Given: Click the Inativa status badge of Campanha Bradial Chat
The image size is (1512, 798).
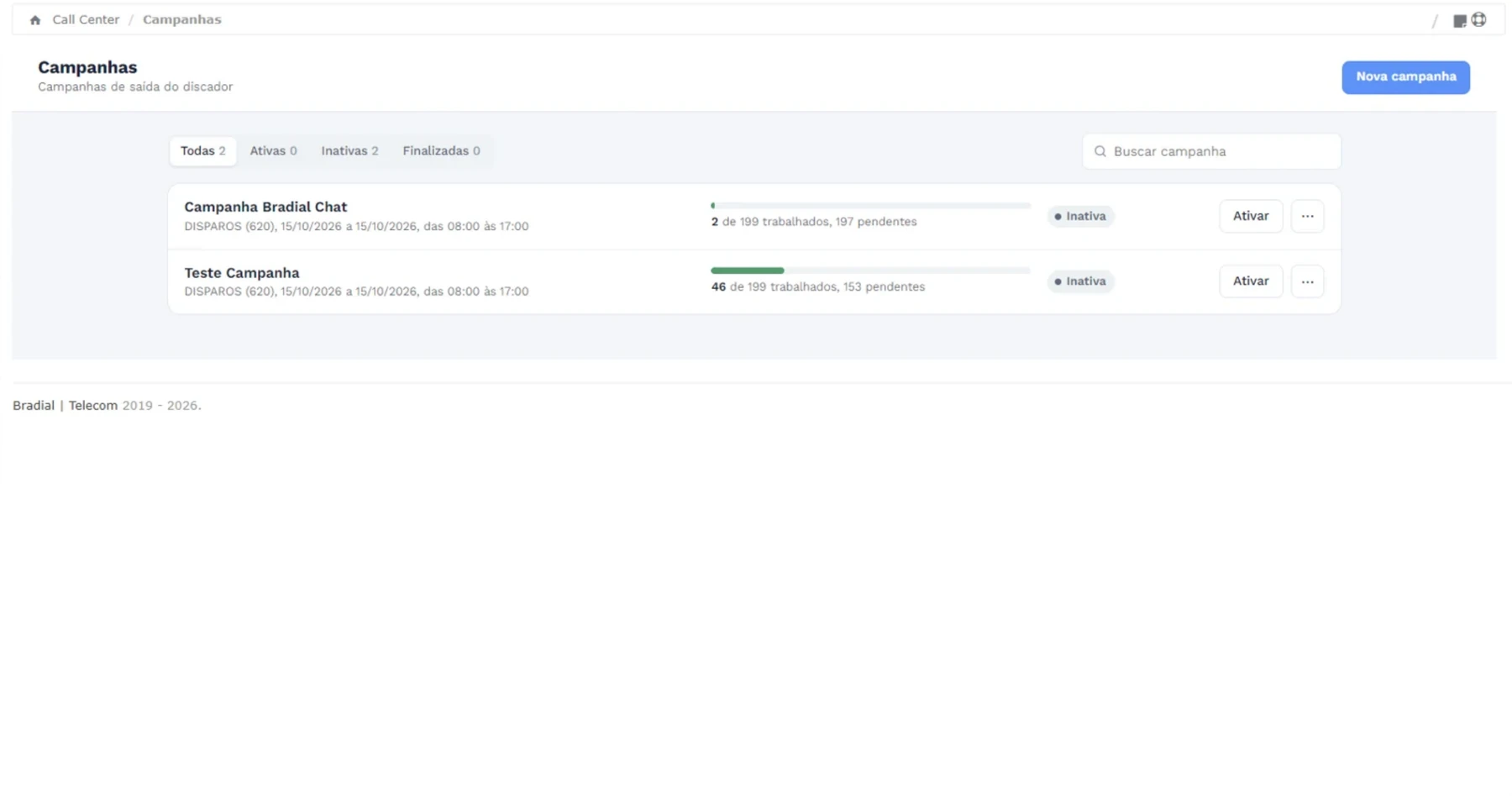Looking at the screenshot, I should (1080, 217).
